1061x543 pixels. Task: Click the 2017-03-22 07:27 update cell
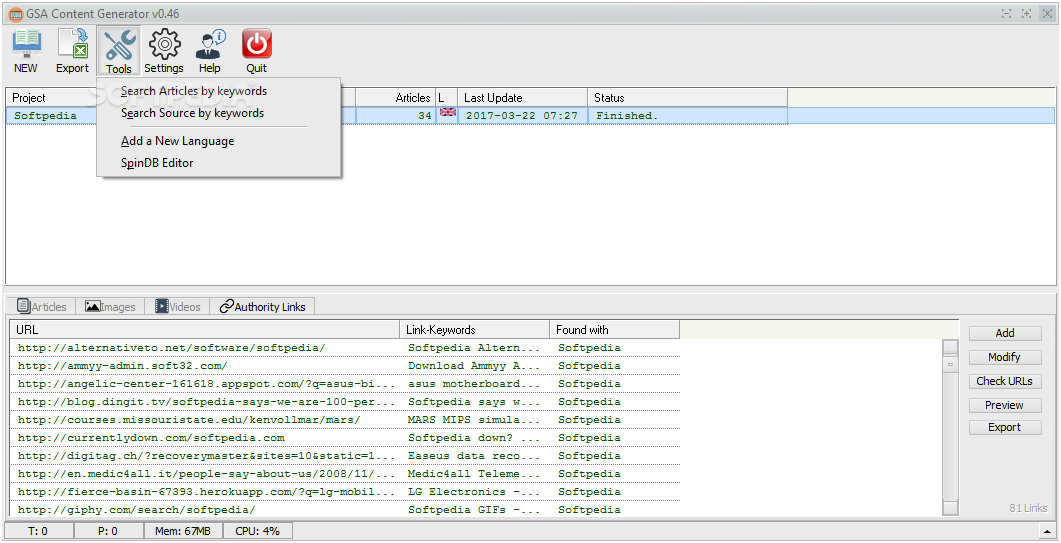click(x=522, y=116)
